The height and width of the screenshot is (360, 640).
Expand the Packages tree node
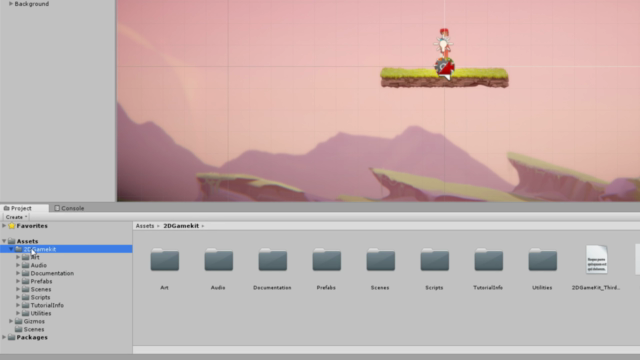tap(4, 337)
